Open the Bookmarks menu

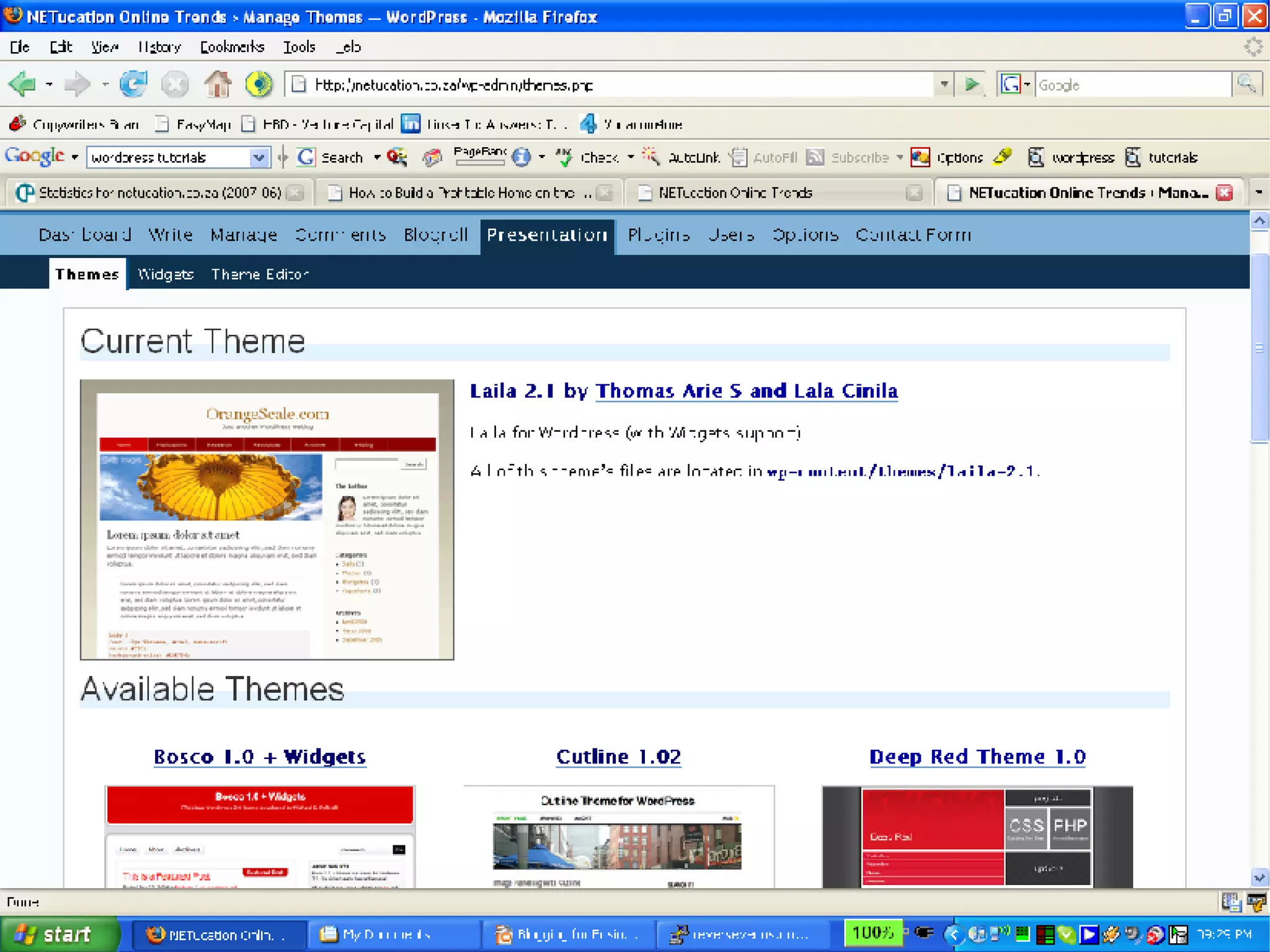231,47
